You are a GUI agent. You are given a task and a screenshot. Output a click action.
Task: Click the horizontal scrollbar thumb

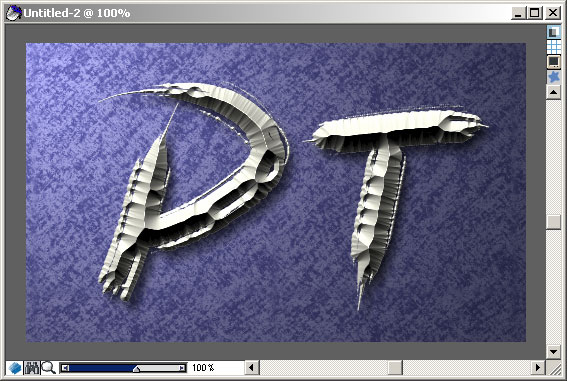395,368
